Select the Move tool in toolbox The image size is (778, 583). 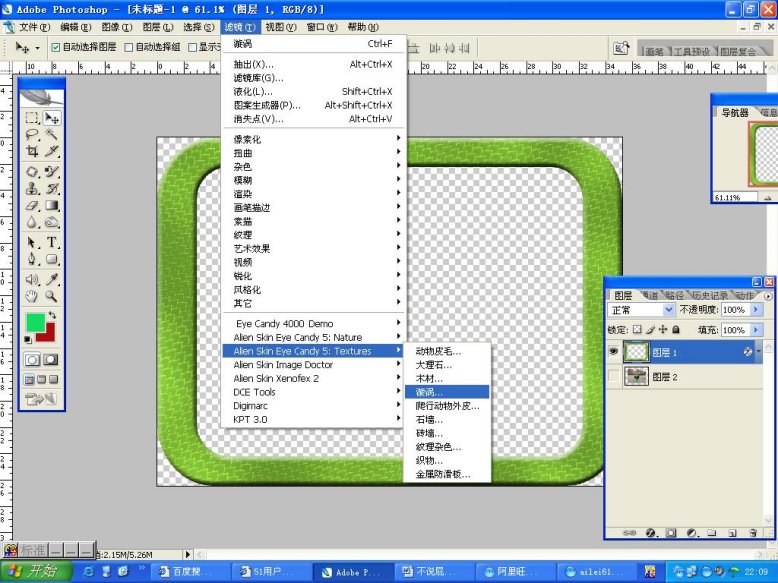(52, 118)
